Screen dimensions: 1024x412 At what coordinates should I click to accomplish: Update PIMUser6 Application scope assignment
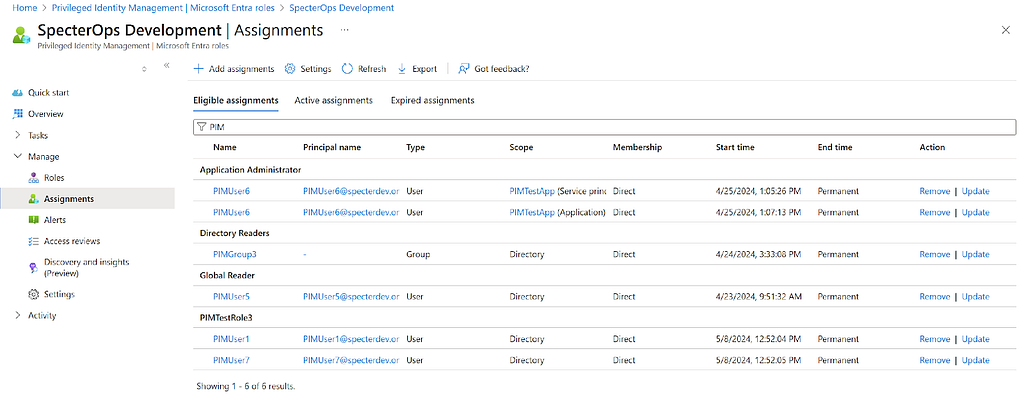tap(976, 212)
